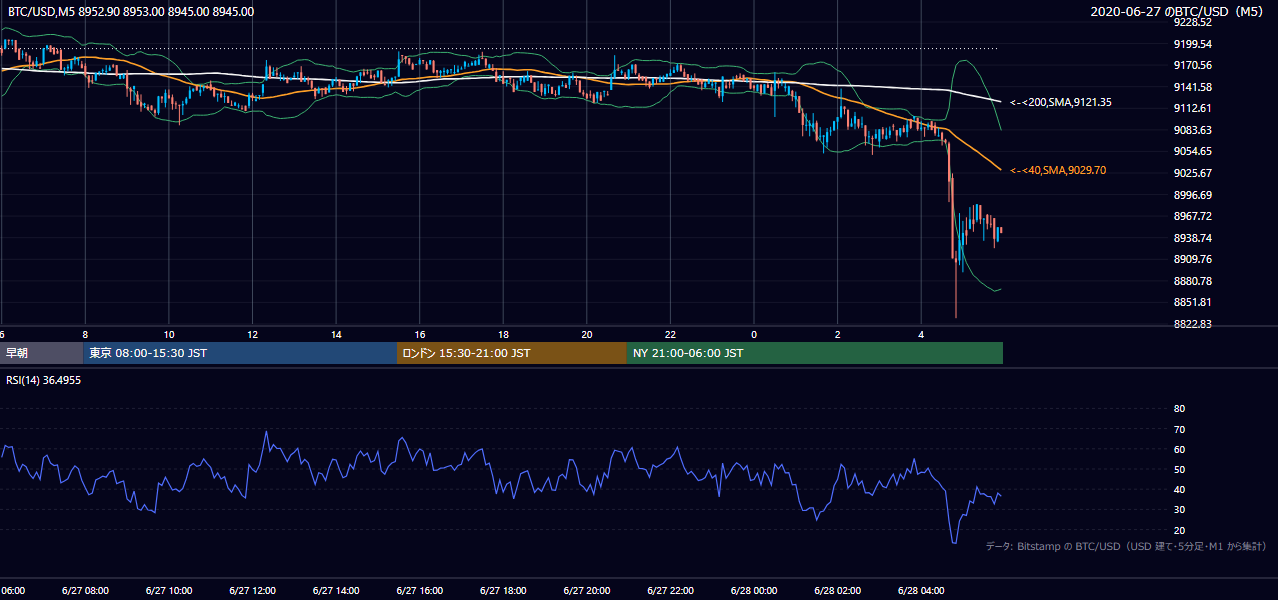Click the 6/27 08:00 time axis label

[84, 591]
